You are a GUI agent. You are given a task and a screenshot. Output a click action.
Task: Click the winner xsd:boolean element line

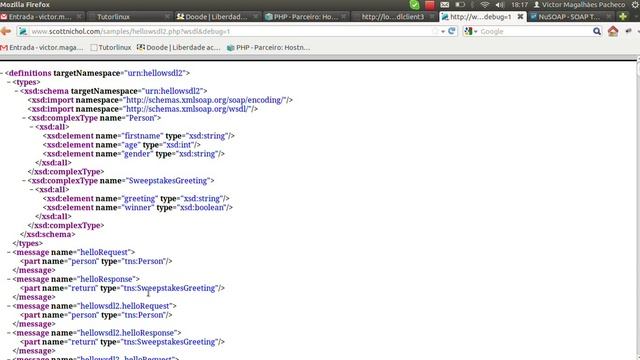point(138,208)
